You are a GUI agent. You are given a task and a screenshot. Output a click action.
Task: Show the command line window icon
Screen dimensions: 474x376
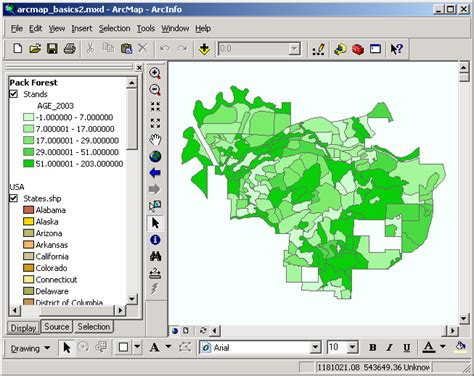point(375,49)
